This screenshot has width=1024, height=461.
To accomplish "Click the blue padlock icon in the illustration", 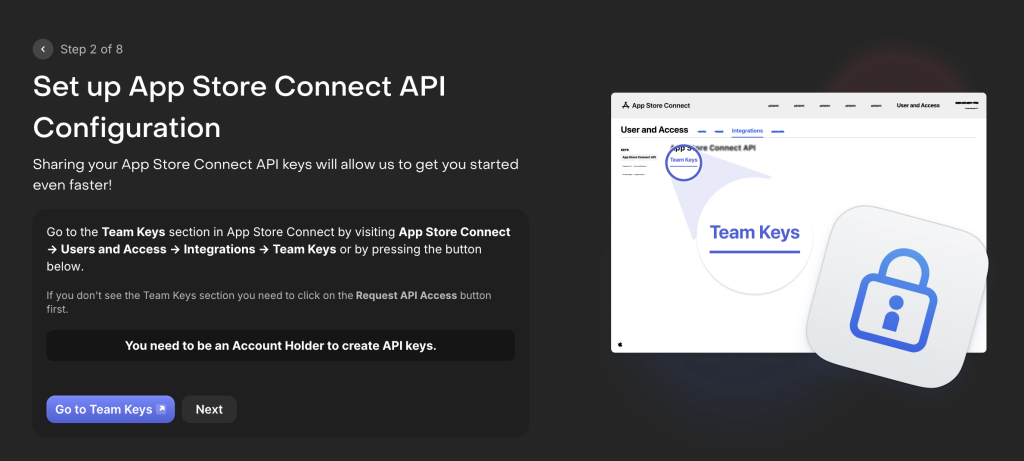I will point(893,302).
